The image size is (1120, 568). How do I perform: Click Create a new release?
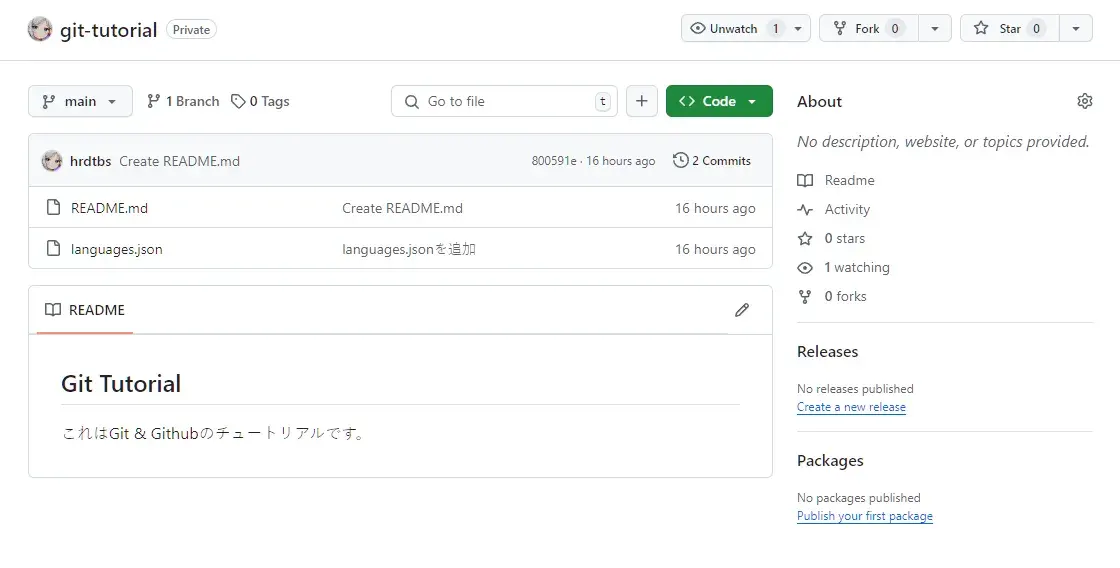(x=851, y=407)
